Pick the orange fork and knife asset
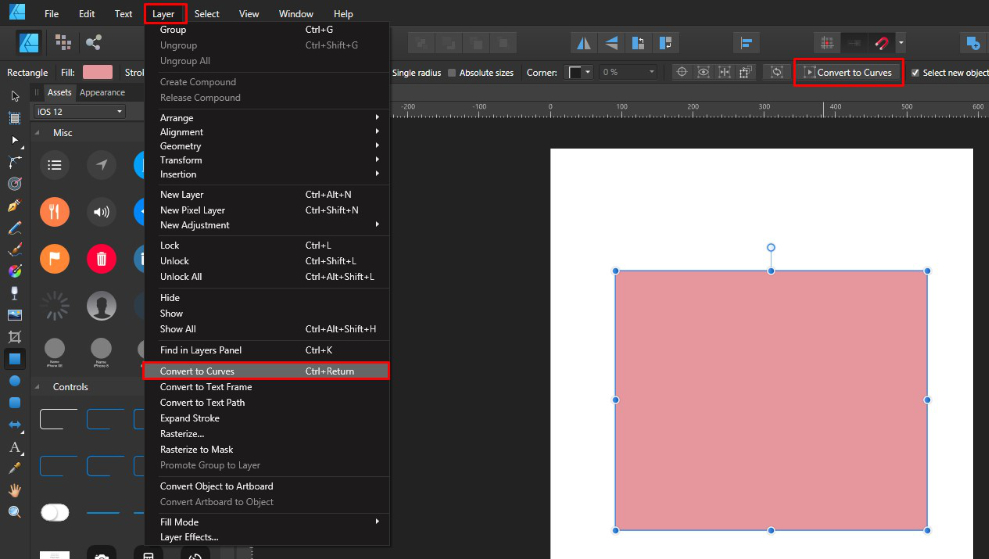This screenshot has width=989, height=559. [55, 212]
